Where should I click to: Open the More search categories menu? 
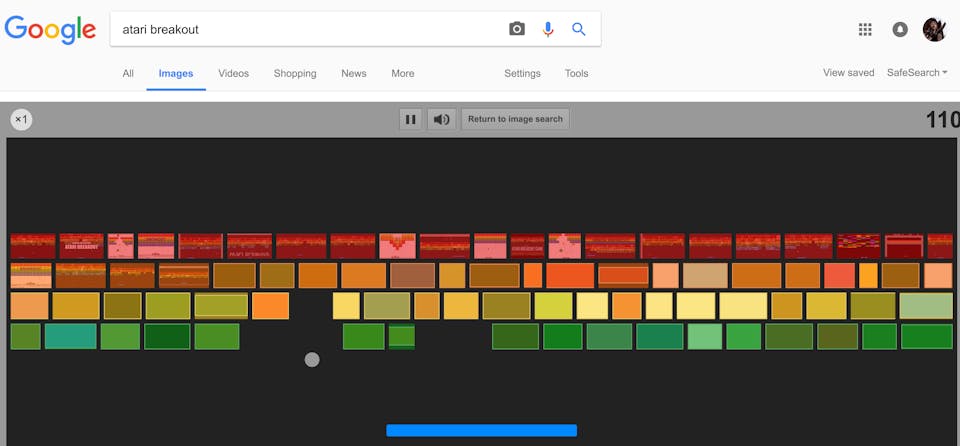[403, 73]
